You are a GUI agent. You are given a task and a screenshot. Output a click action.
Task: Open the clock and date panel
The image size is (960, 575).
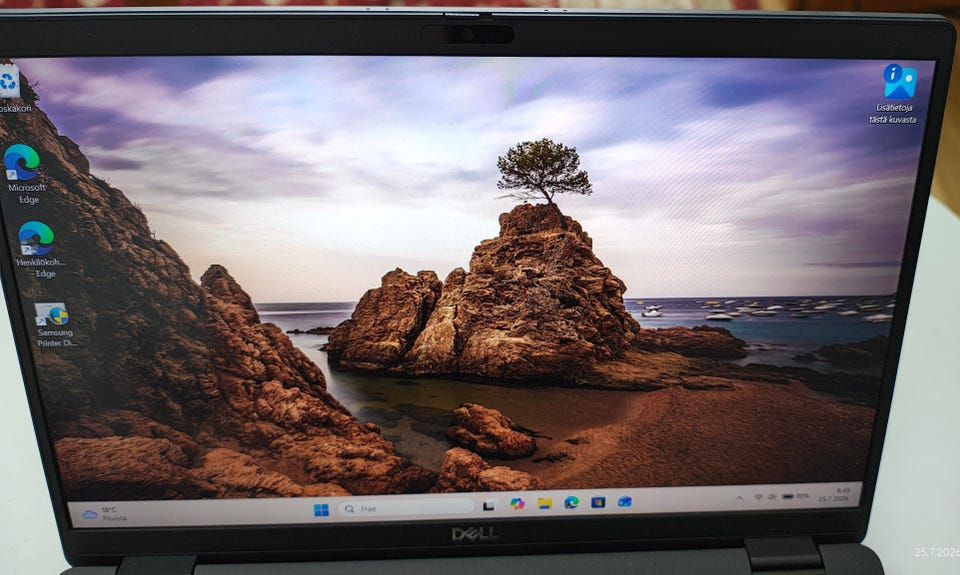835,494
